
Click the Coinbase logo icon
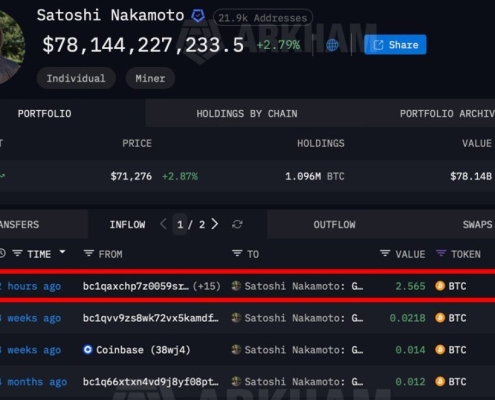point(87,350)
